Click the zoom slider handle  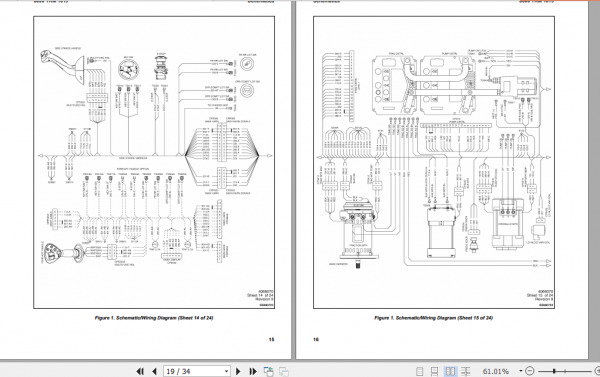pyautogui.click(x=554, y=371)
